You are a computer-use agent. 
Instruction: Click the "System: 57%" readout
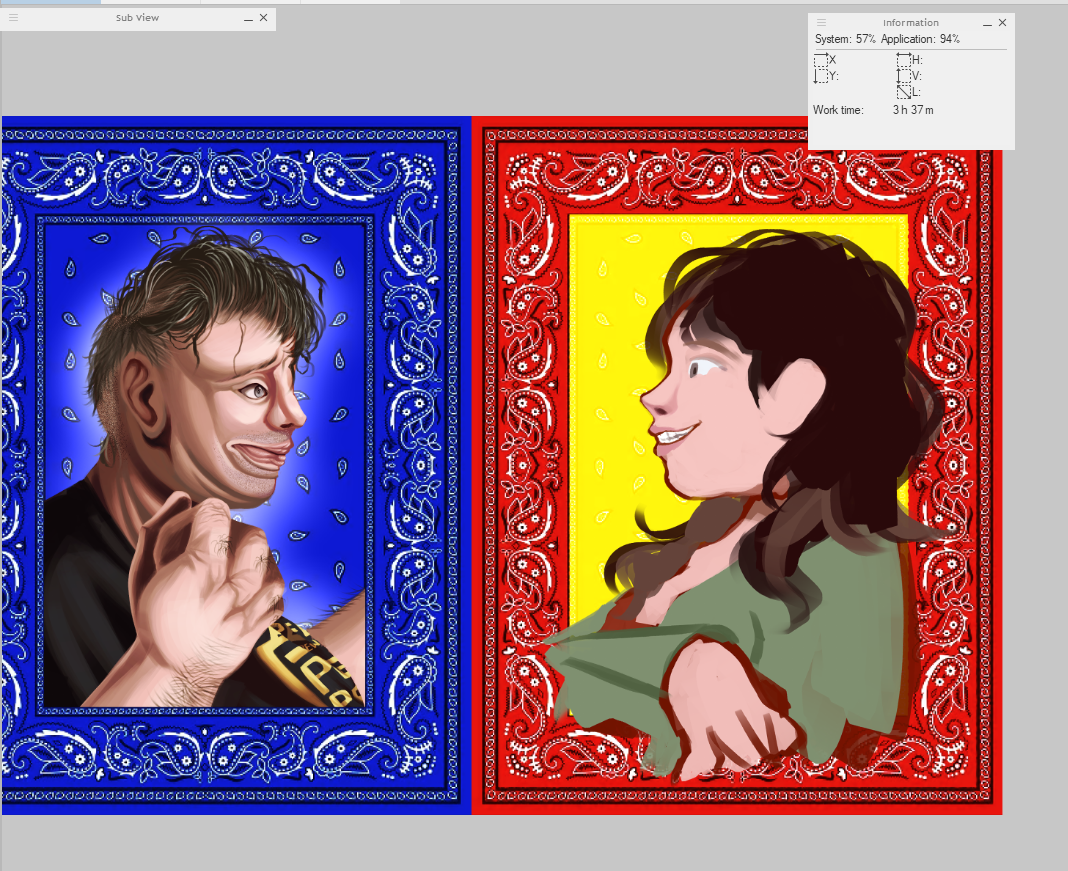point(845,39)
